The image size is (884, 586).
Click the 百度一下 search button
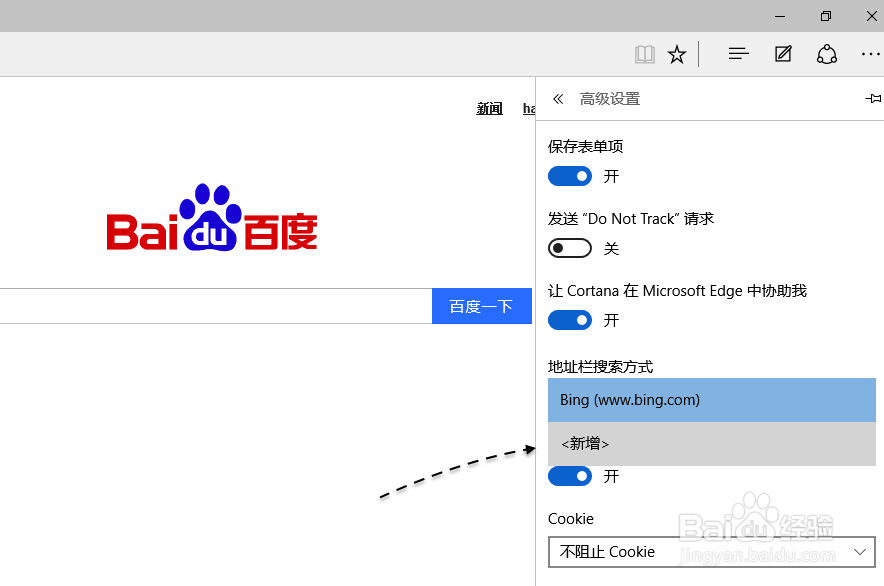coord(481,306)
